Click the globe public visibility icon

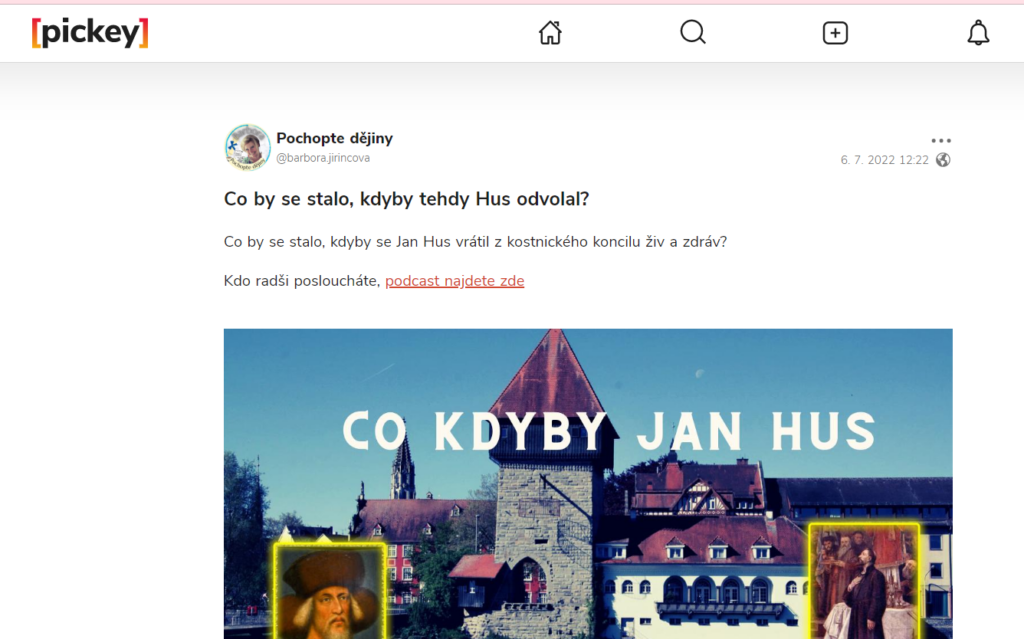[x=943, y=160]
